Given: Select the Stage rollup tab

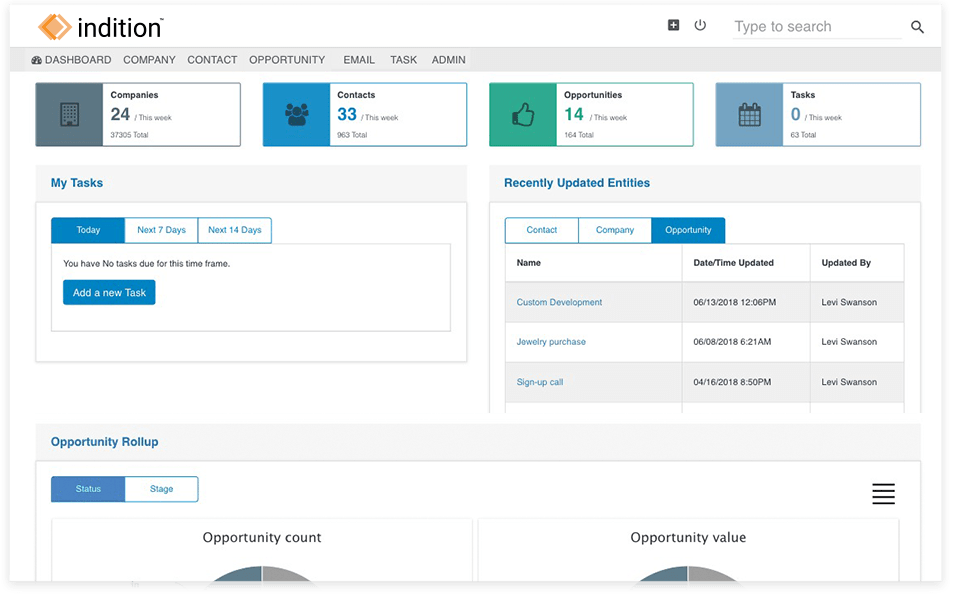Looking at the screenshot, I should 162,489.
